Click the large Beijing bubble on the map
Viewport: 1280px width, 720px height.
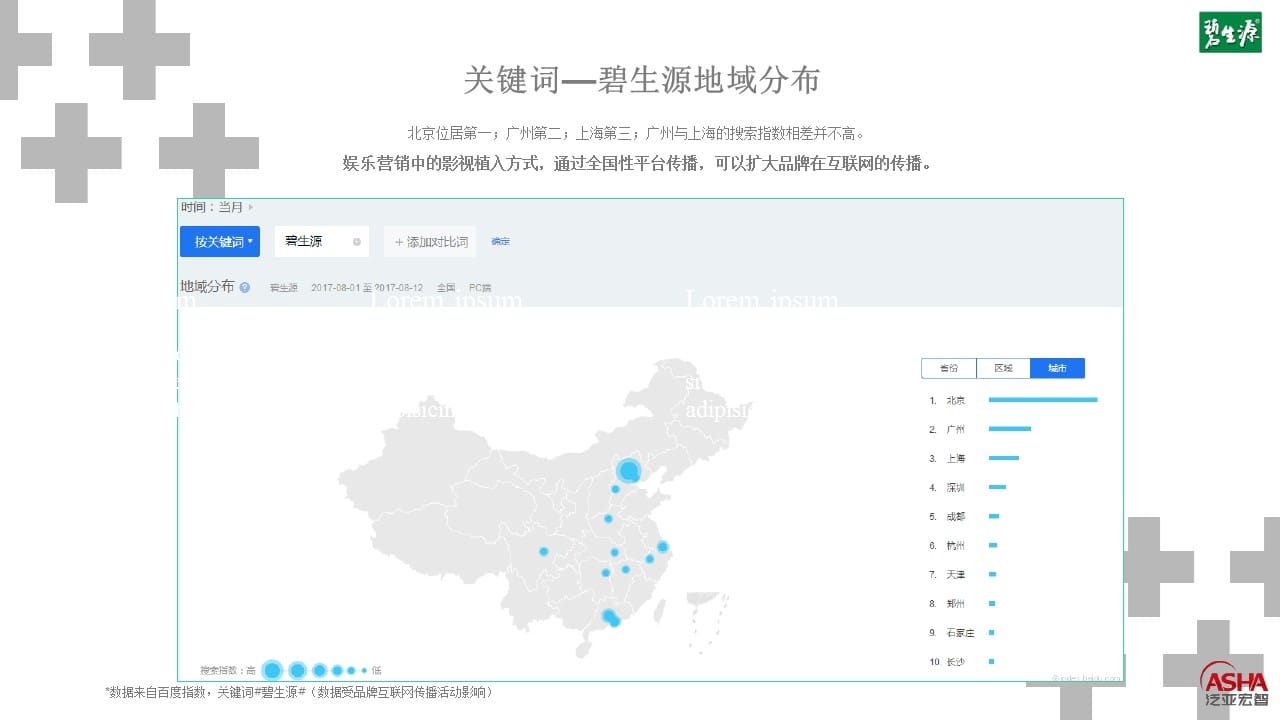[628, 470]
